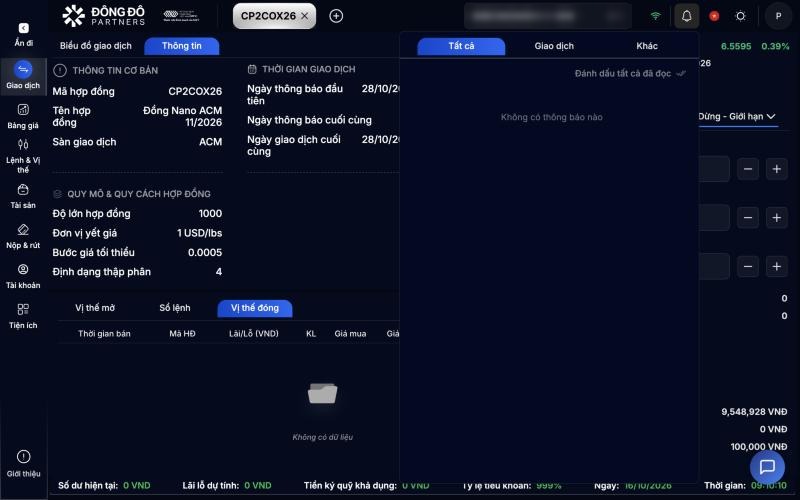
Task: Toggle light/dark theme sun icon
Action: (x=741, y=16)
